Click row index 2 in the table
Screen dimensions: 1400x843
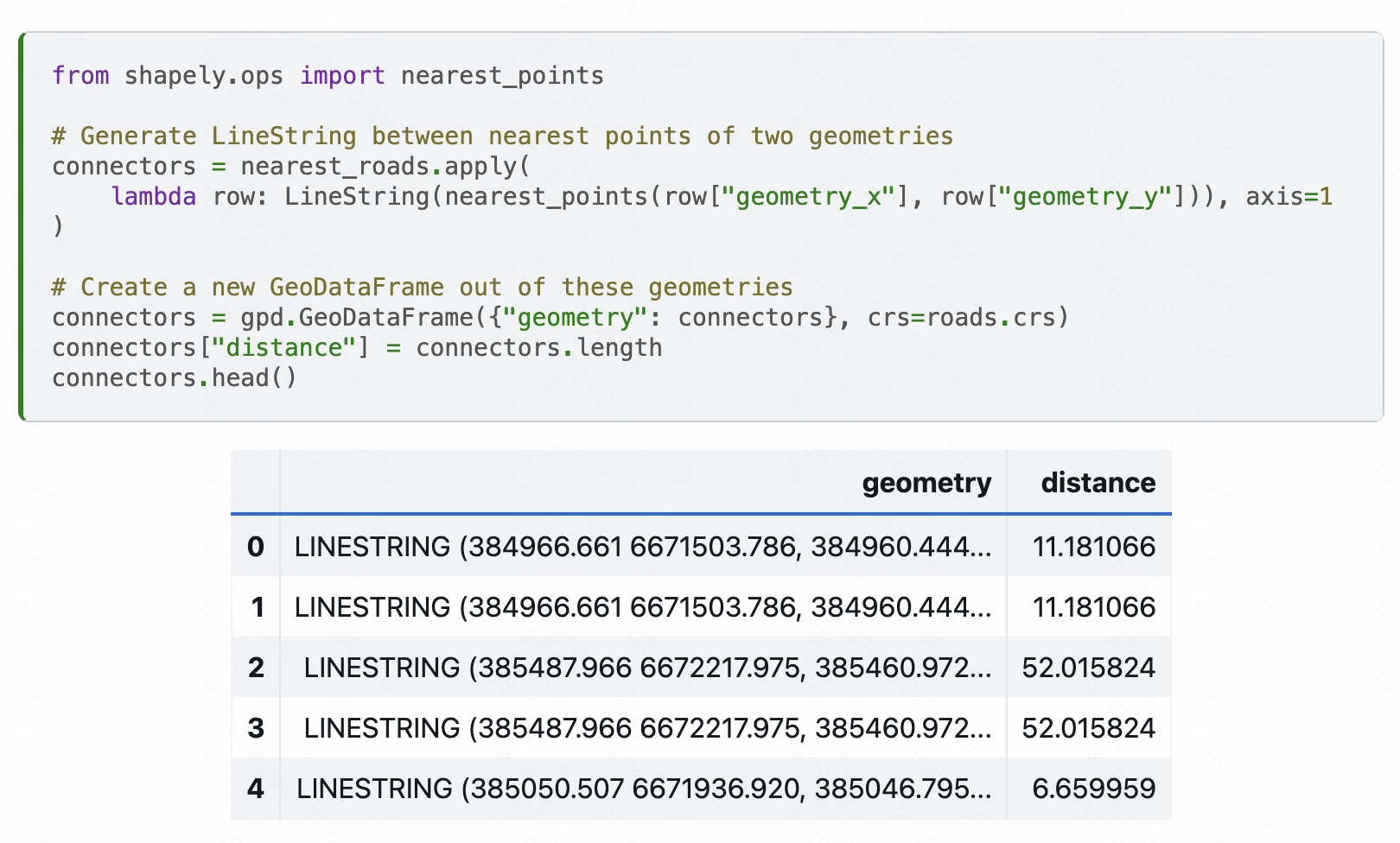tap(256, 668)
